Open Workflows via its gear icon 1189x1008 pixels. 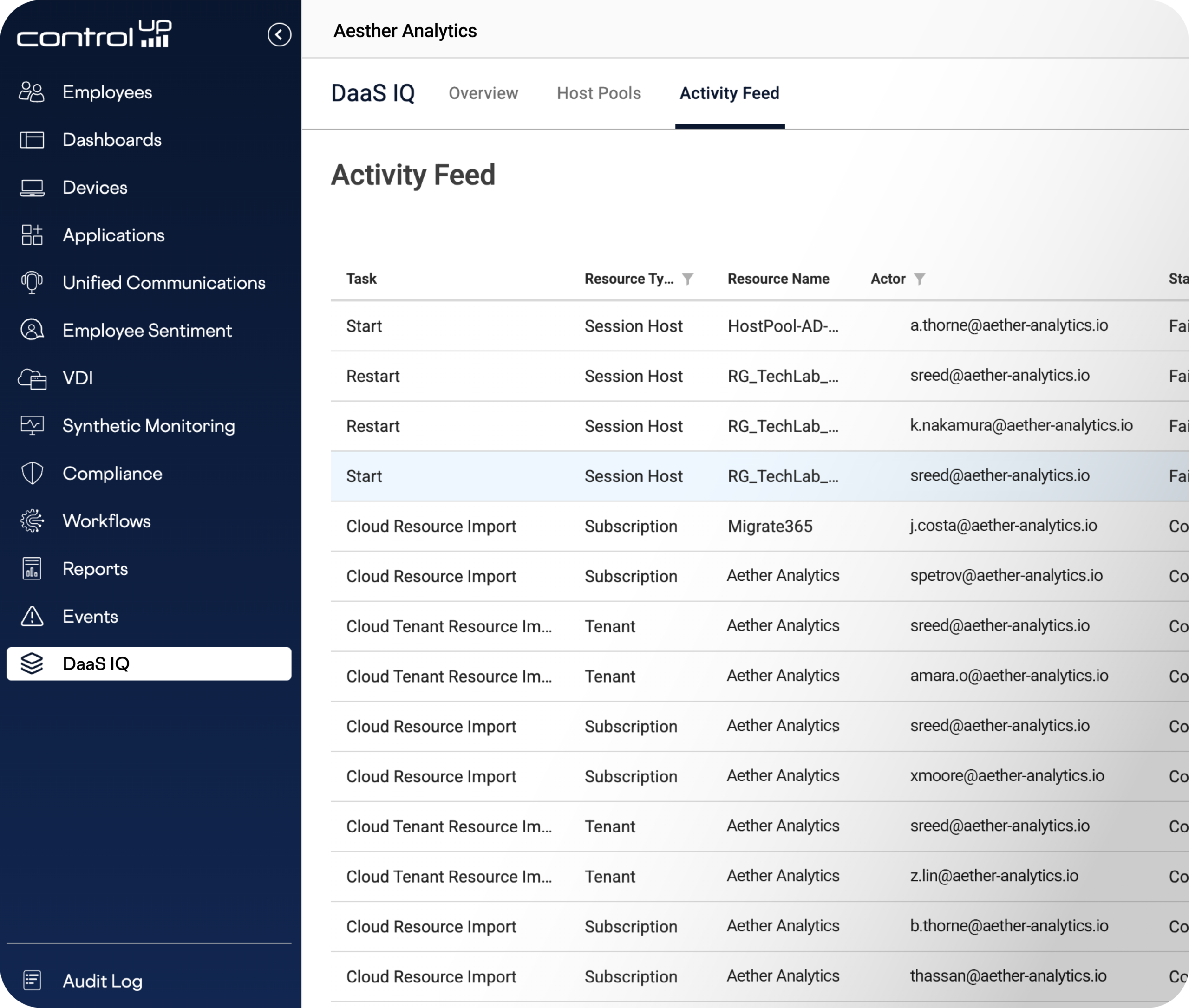coord(32,520)
